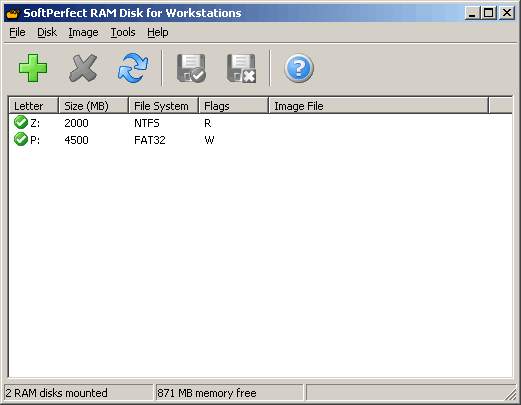Open the Image menu
Viewport: 521px width, 405px height.
(83, 32)
